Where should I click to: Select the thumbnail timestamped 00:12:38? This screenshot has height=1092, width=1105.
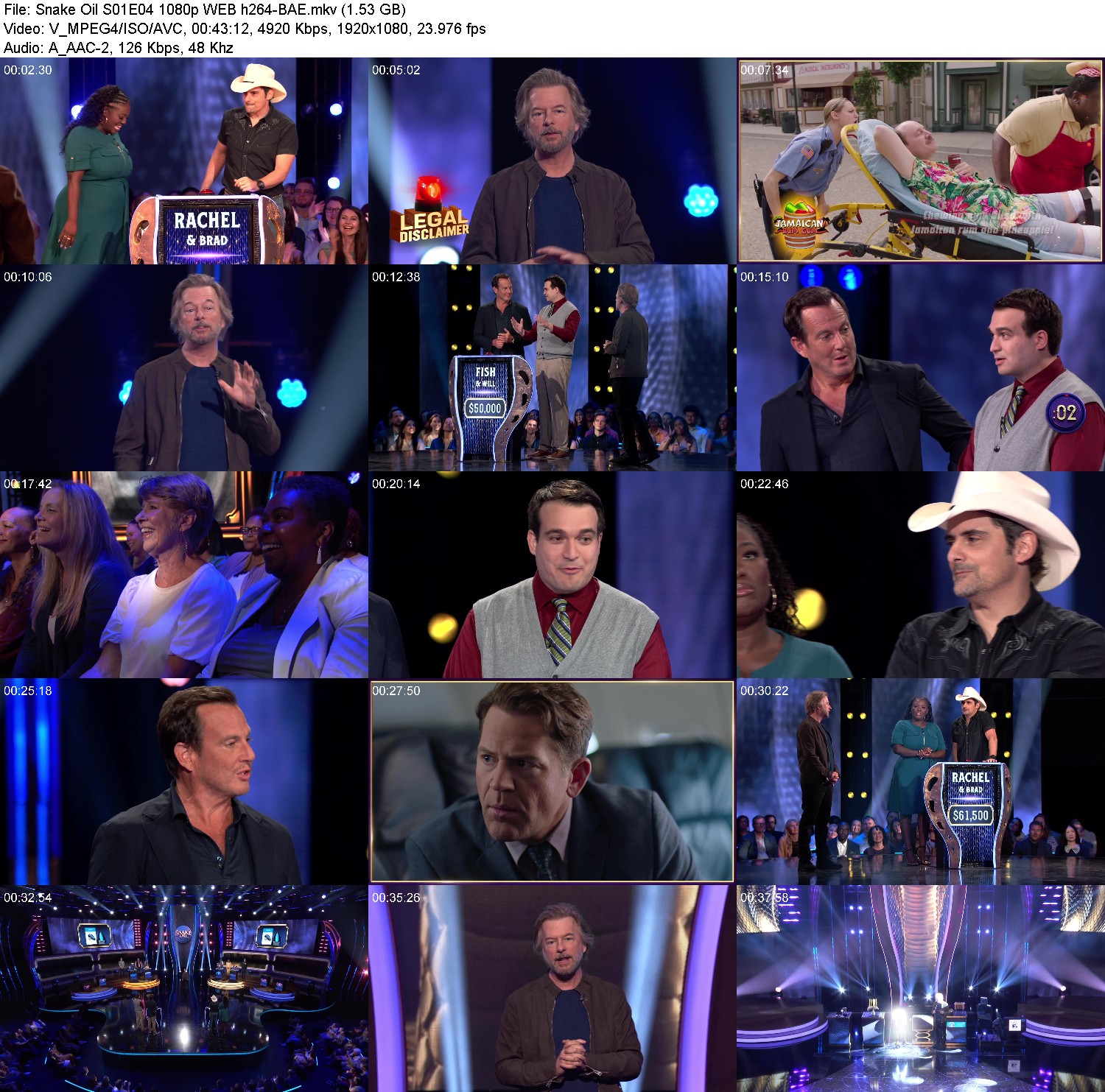pos(552,368)
